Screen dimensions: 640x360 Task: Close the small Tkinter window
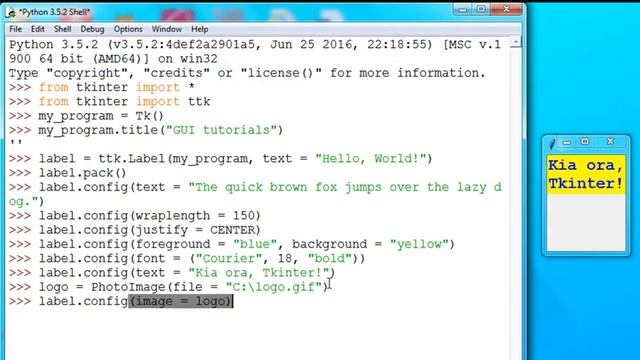click(611, 141)
